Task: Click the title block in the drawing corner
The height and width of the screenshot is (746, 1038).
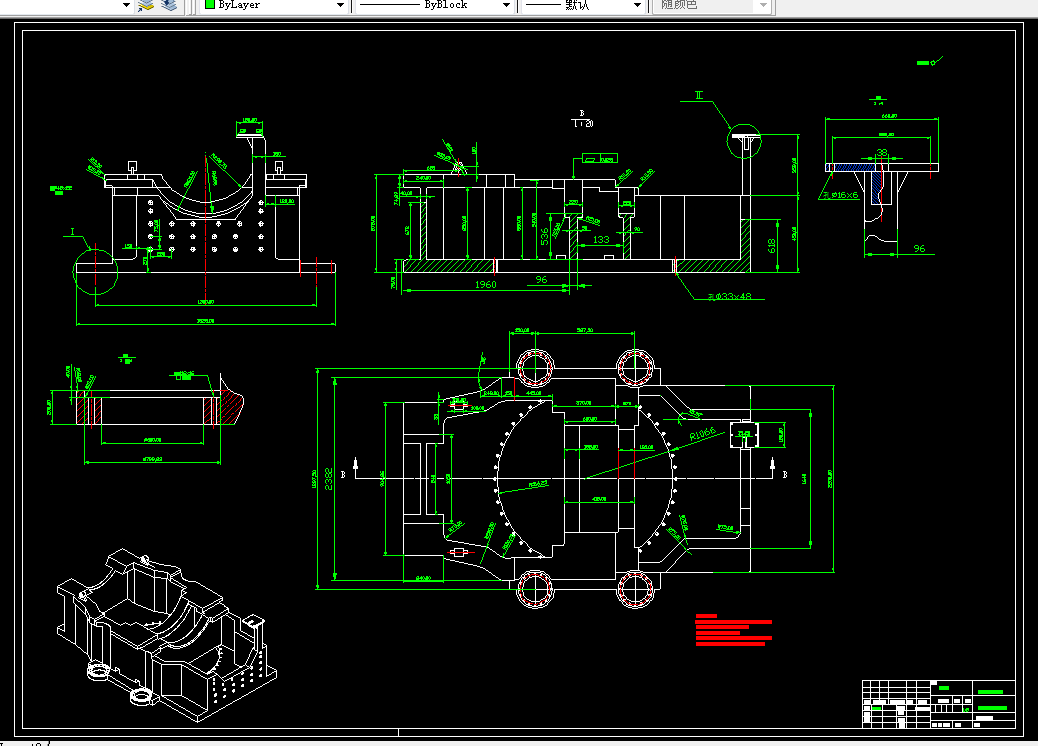Action: click(x=939, y=704)
